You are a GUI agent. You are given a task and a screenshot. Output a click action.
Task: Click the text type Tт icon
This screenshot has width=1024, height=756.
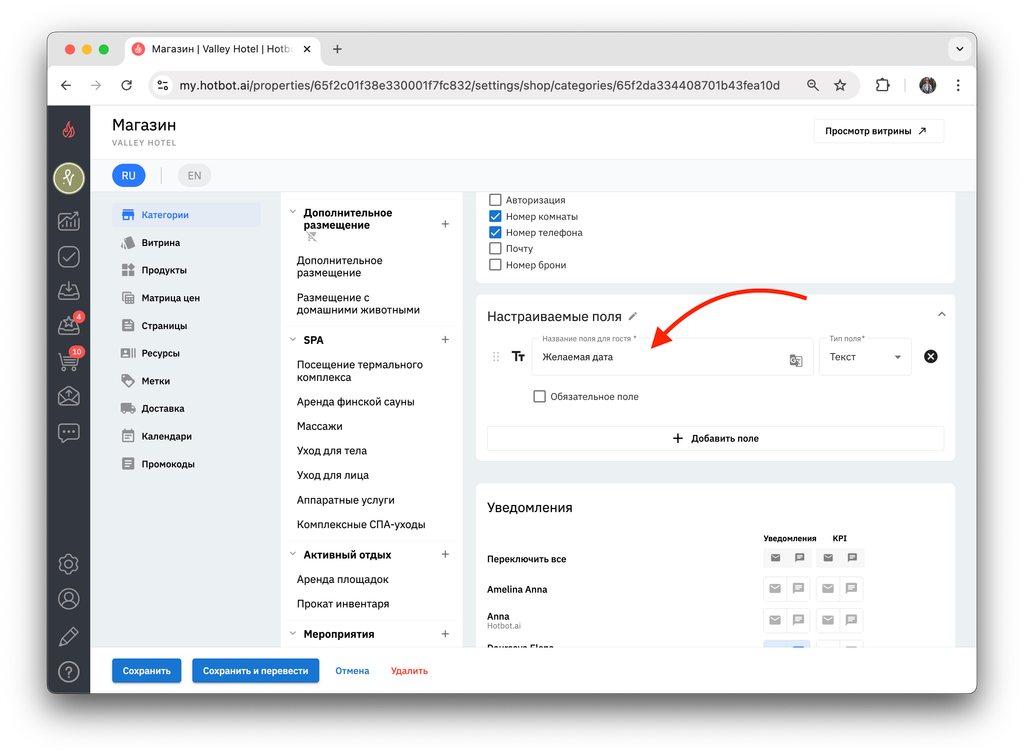pyautogui.click(x=518, y=356)
